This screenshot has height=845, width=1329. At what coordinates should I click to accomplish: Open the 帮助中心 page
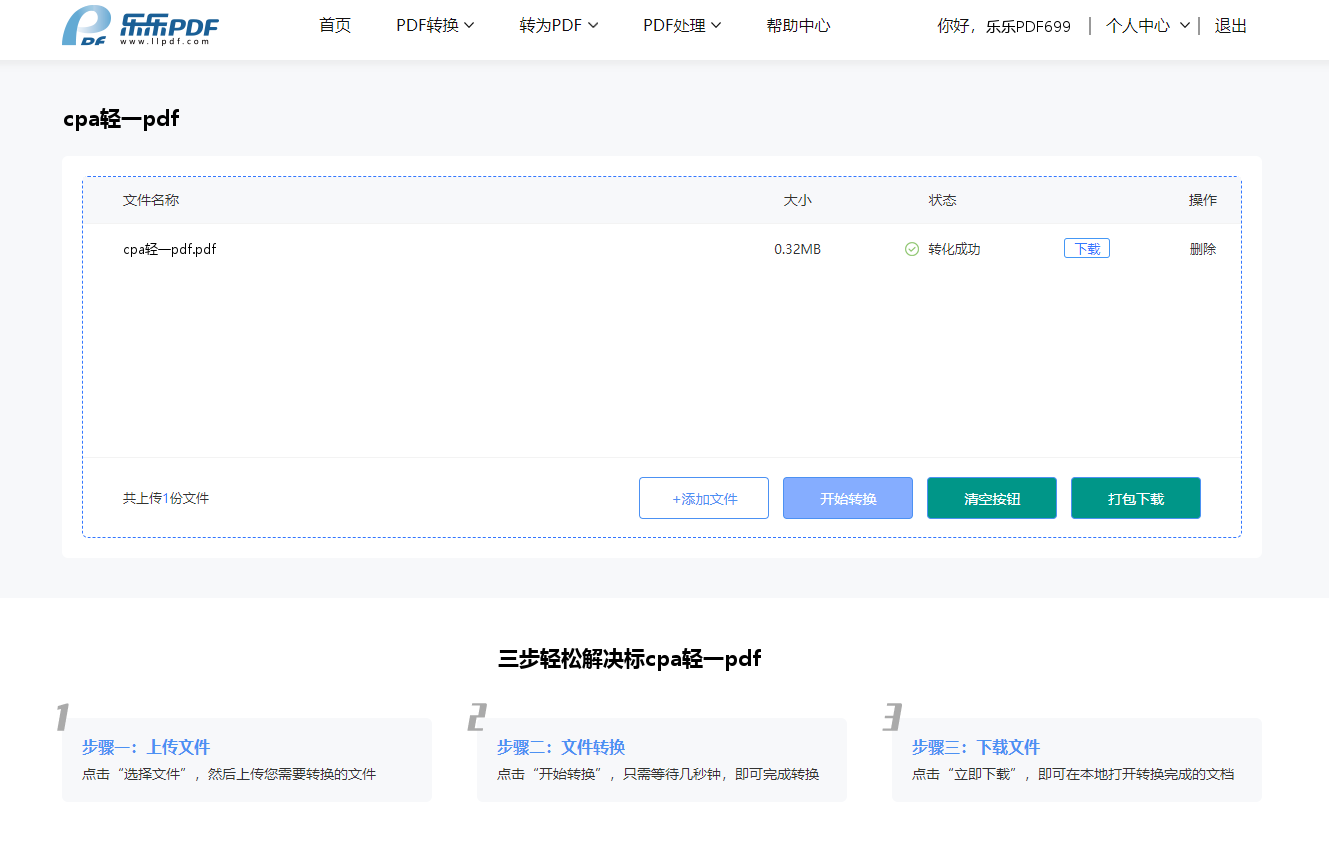pos(798,26)
